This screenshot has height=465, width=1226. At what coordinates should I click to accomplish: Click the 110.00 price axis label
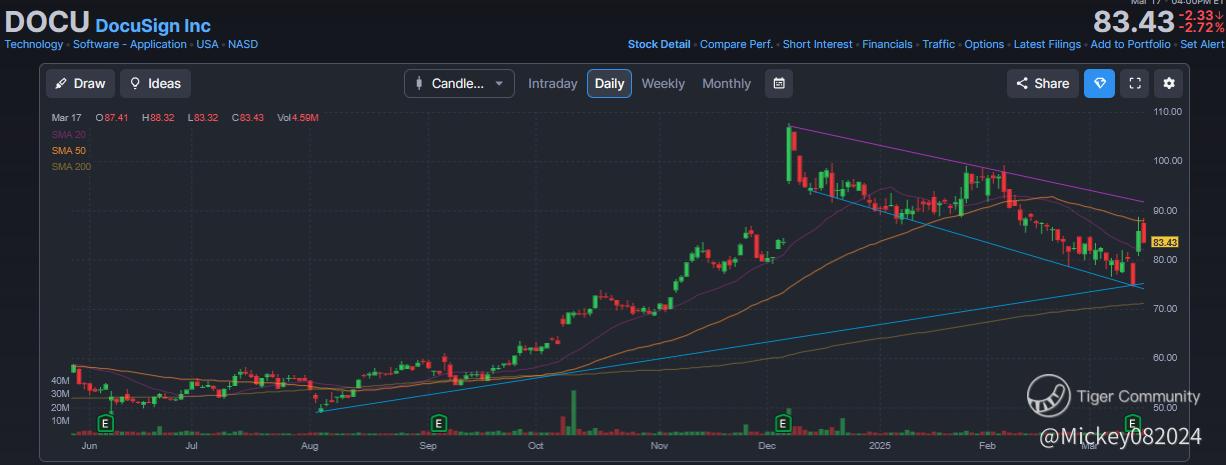(x=1168, y=112)
